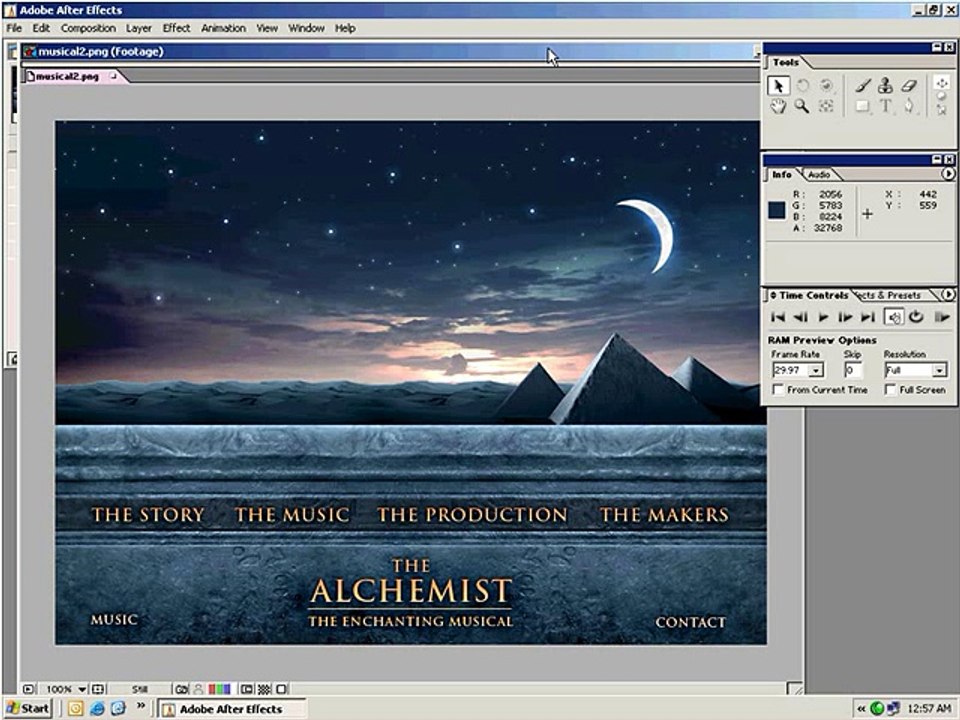Enable Full Screen checkbox
The width and height of the screenshot is (960, 720).
pos(890,389)
